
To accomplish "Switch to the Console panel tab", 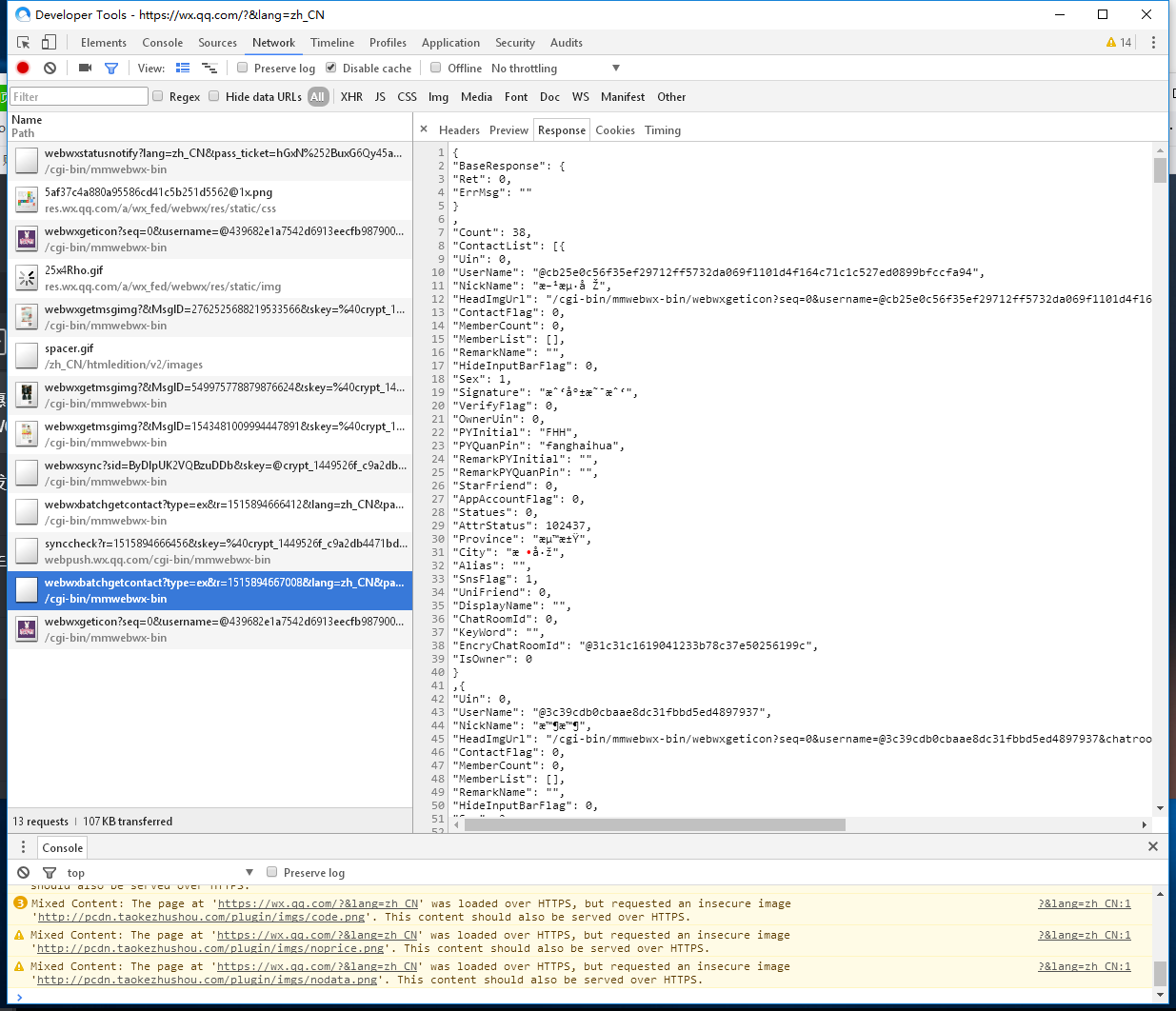I will 163,43.
